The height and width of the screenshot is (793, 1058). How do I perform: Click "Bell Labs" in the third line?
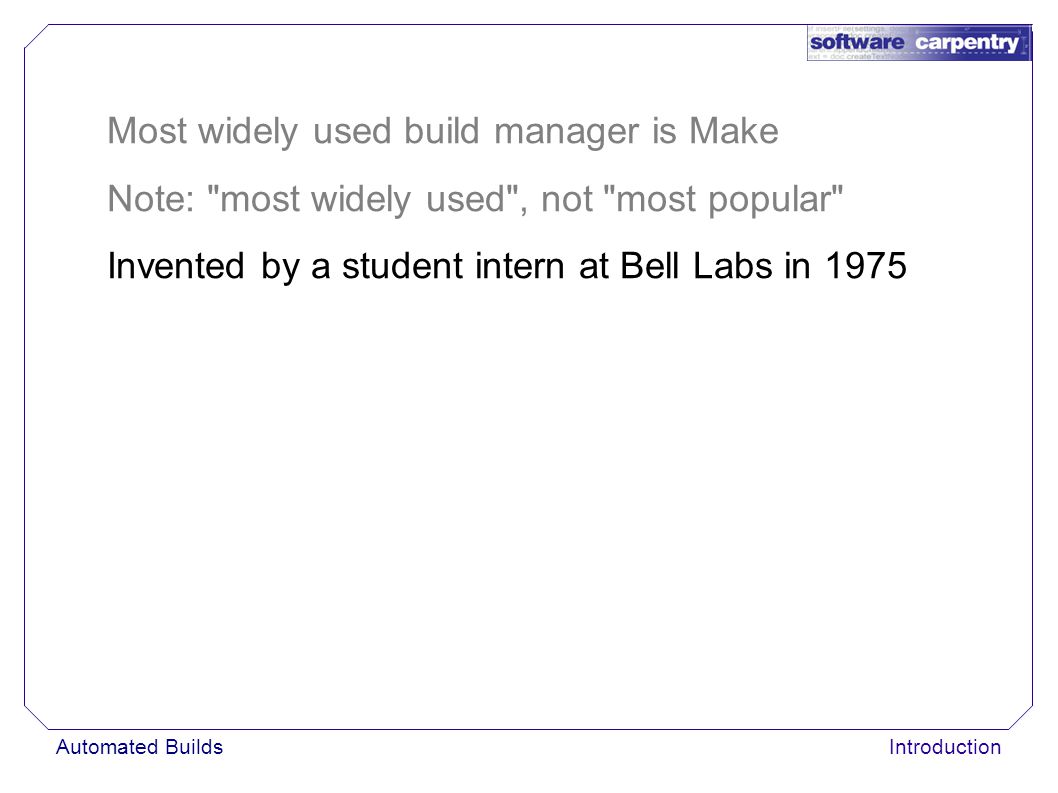point(696,266)
